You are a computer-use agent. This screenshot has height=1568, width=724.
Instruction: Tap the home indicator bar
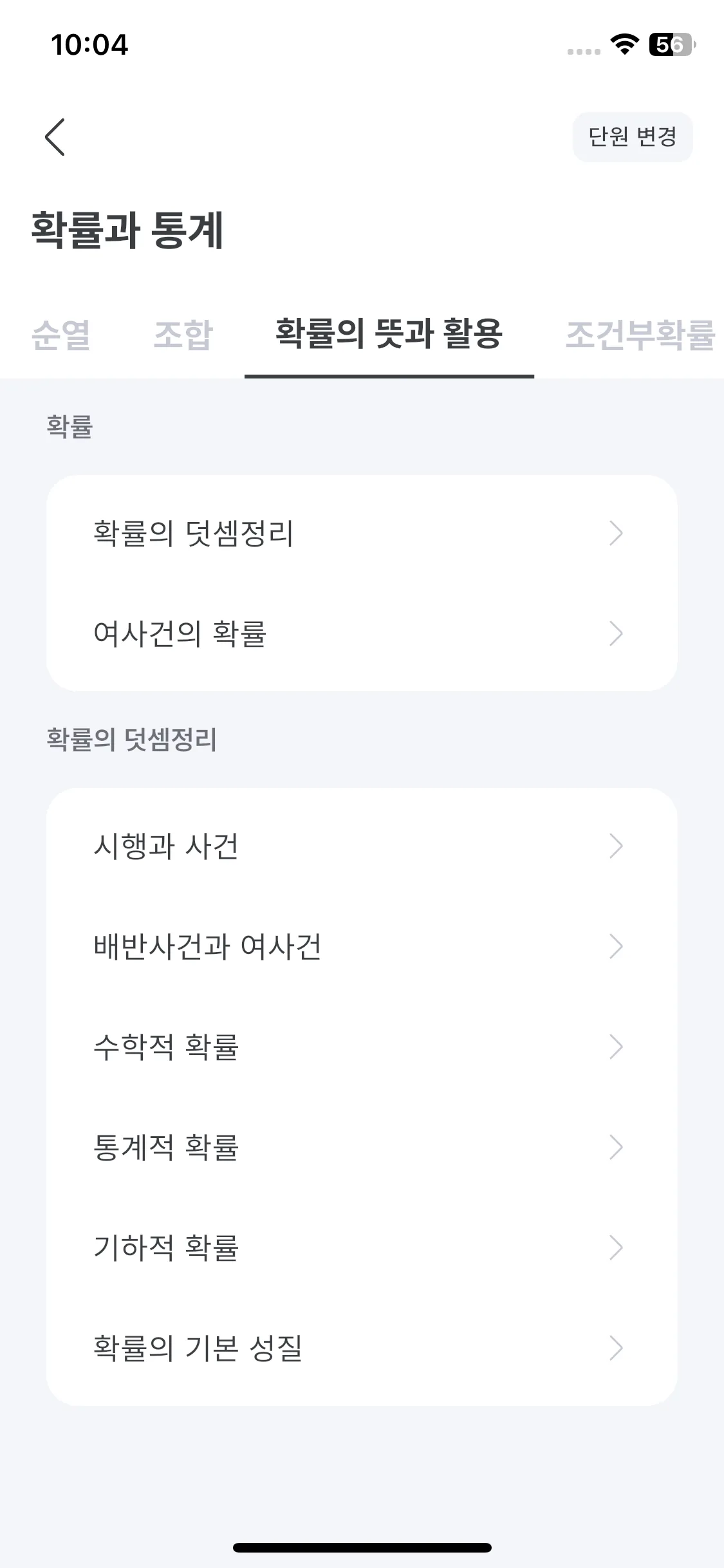pyautogui.click(x=362, y=1547)
